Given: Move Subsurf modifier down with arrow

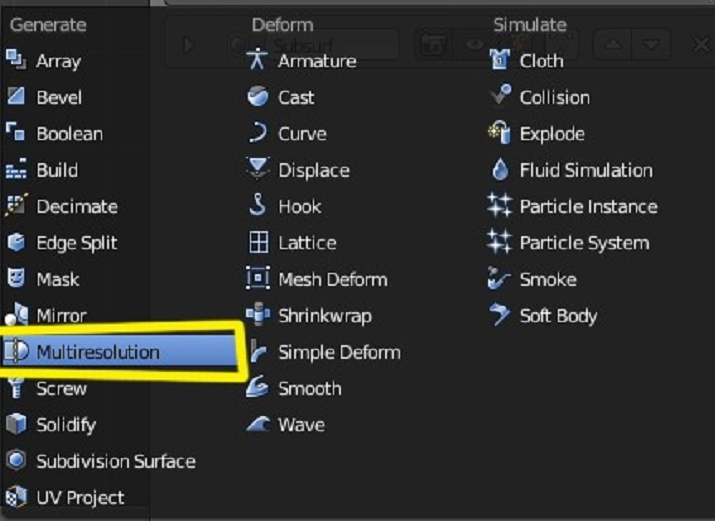Looking at the screenshot, I should (651, 45).
